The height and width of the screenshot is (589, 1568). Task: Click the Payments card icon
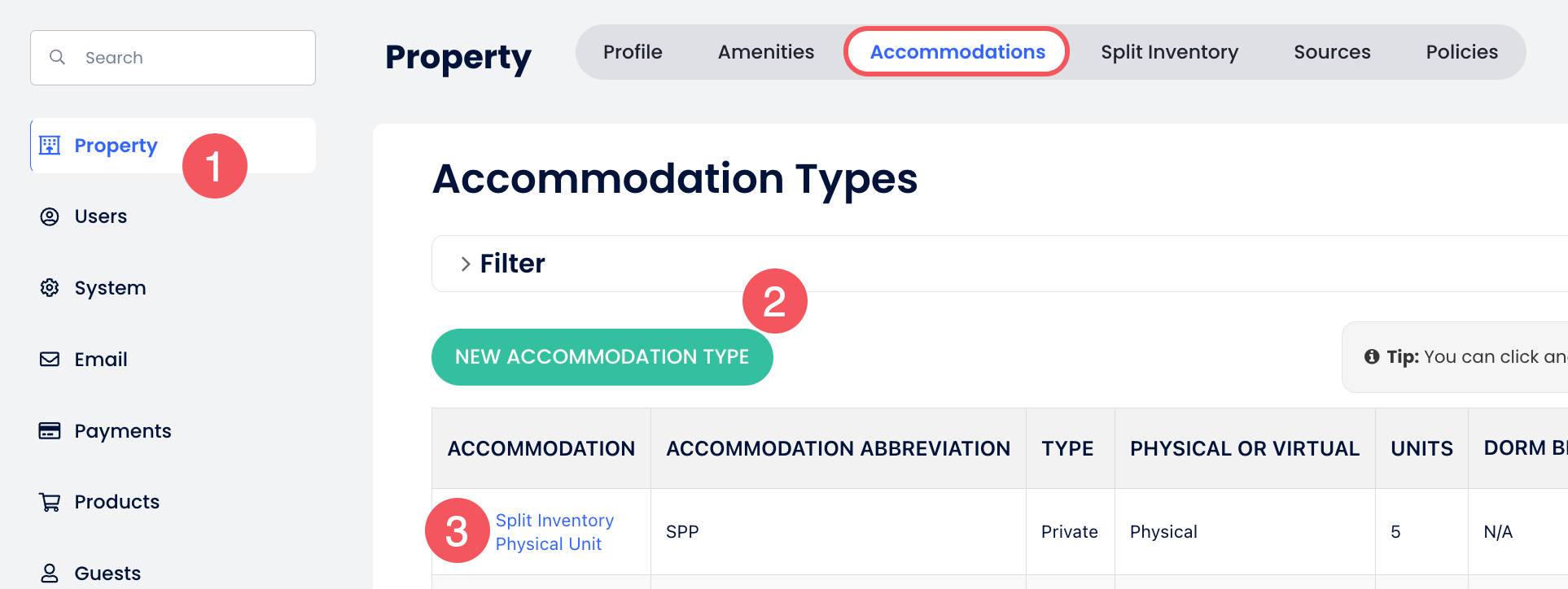pos(50,431)
